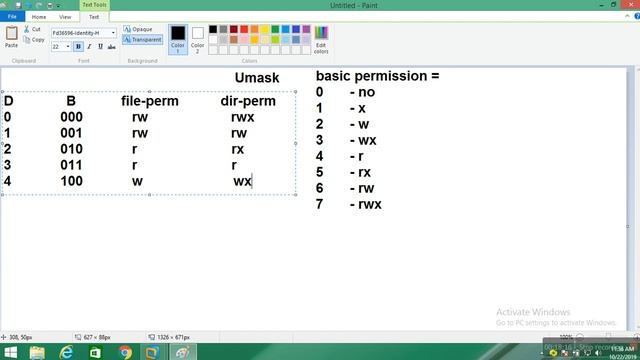Image resolution: width=640 pixels, height=360 pixels.
Task: Click the '7 - rwx' line
Action: click(x=349, y=204)
